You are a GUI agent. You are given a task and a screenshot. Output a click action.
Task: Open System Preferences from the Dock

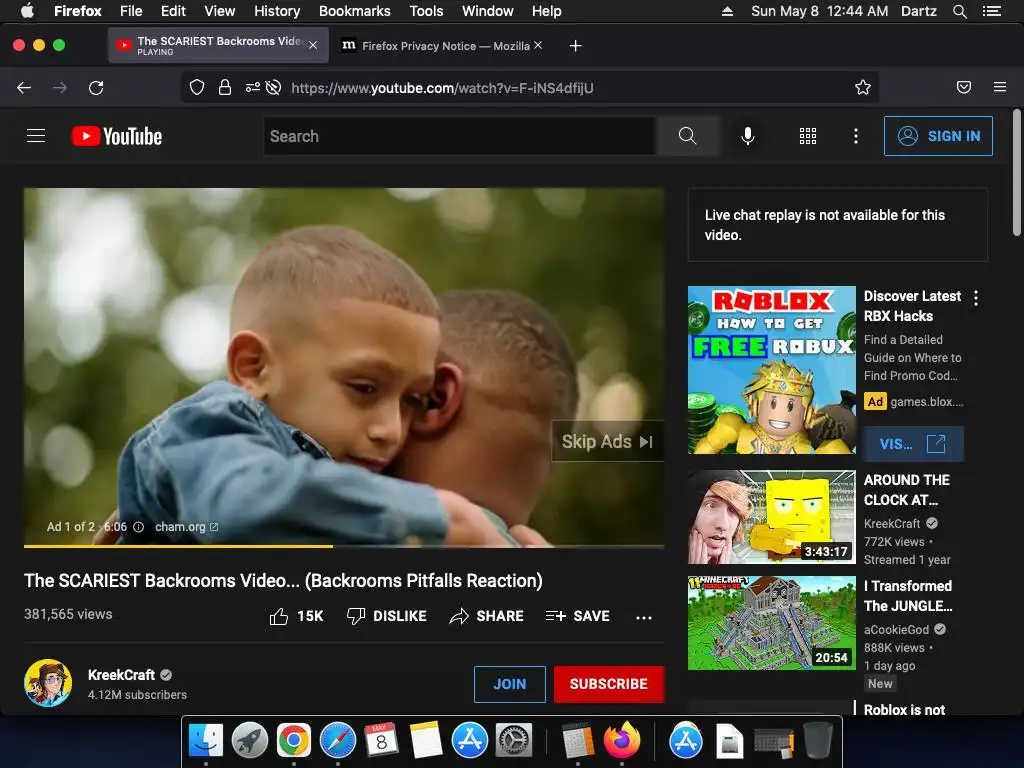click(x=514, y=741)
